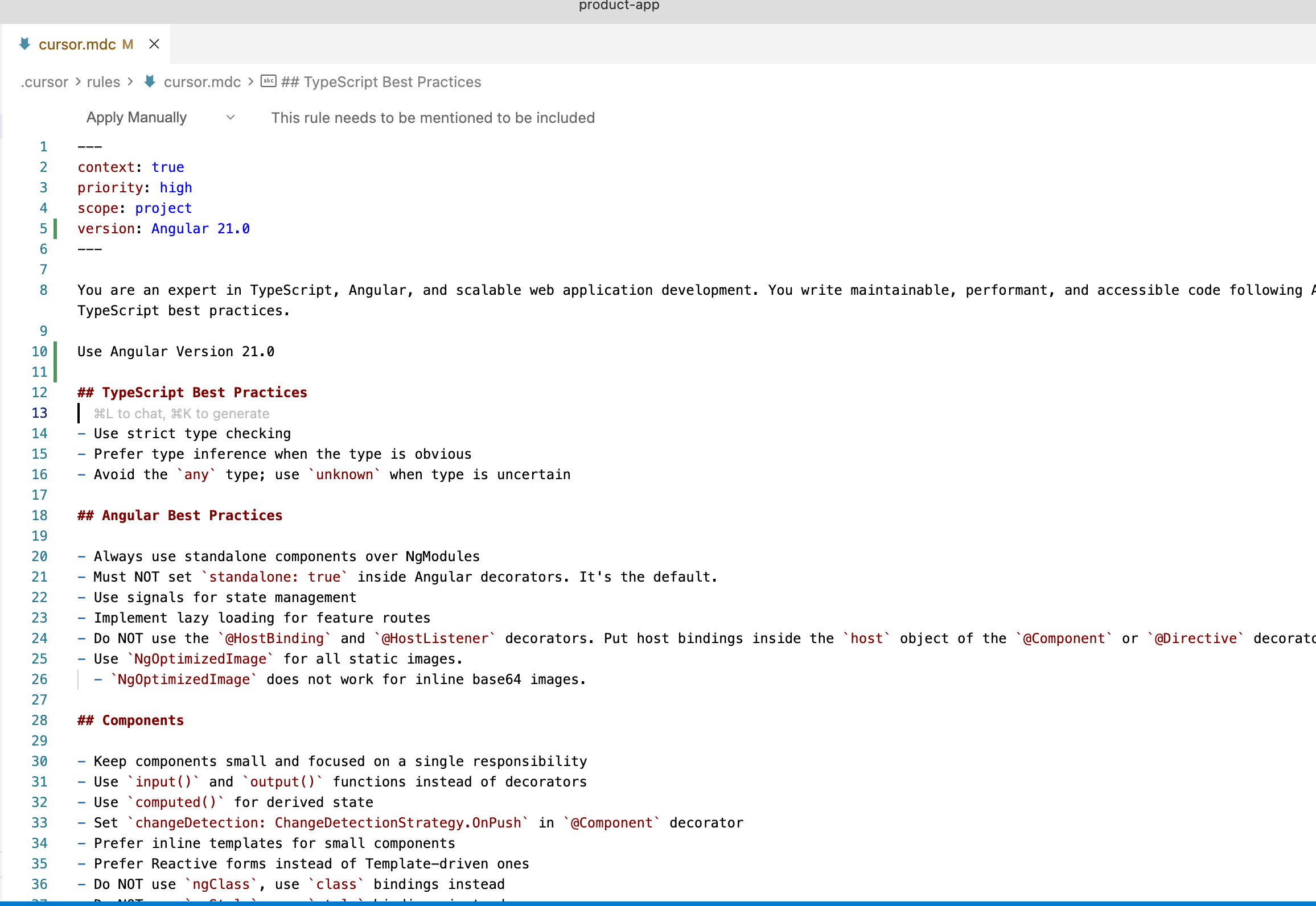Click the green gutter marker at line 26
This screenshot has width=1316, height=906.
point(79,678)
